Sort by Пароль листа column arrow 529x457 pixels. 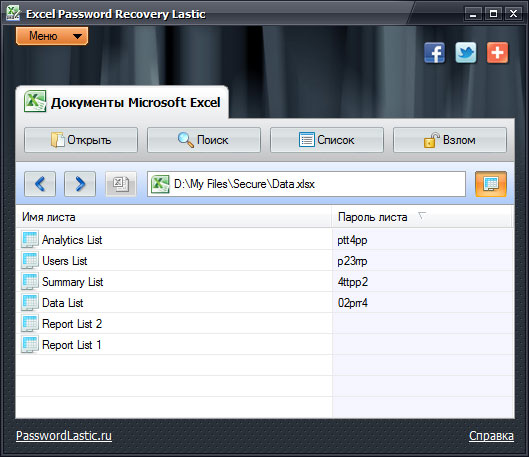[x=422, y=216]
